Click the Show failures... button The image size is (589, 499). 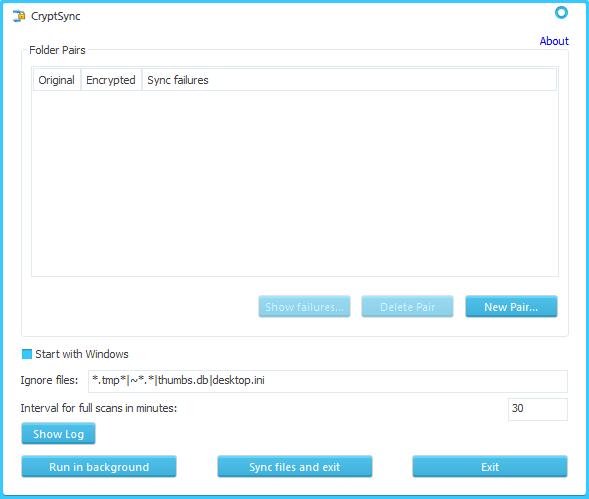304,307
